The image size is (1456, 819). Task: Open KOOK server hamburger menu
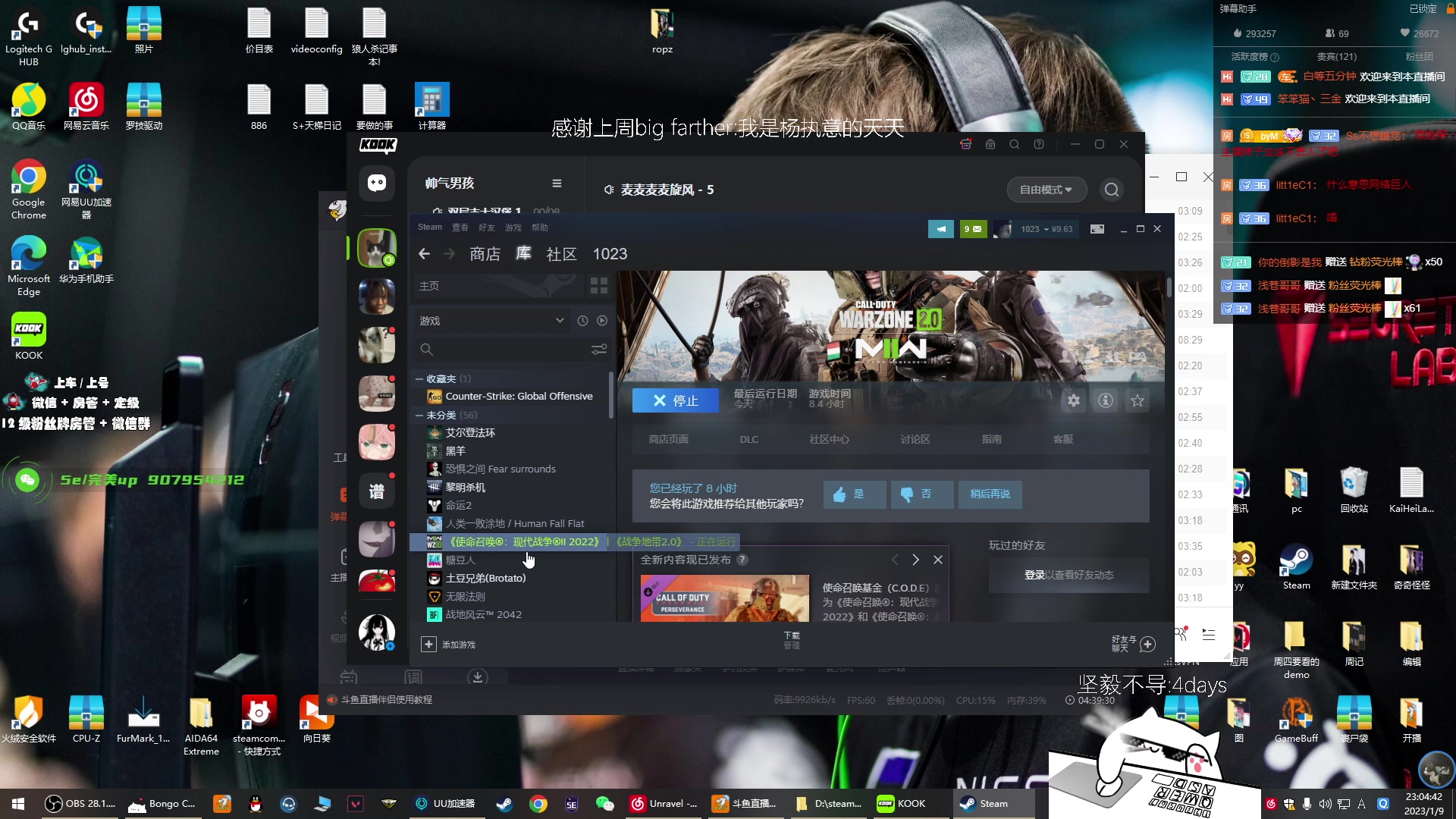click(557, 184)
